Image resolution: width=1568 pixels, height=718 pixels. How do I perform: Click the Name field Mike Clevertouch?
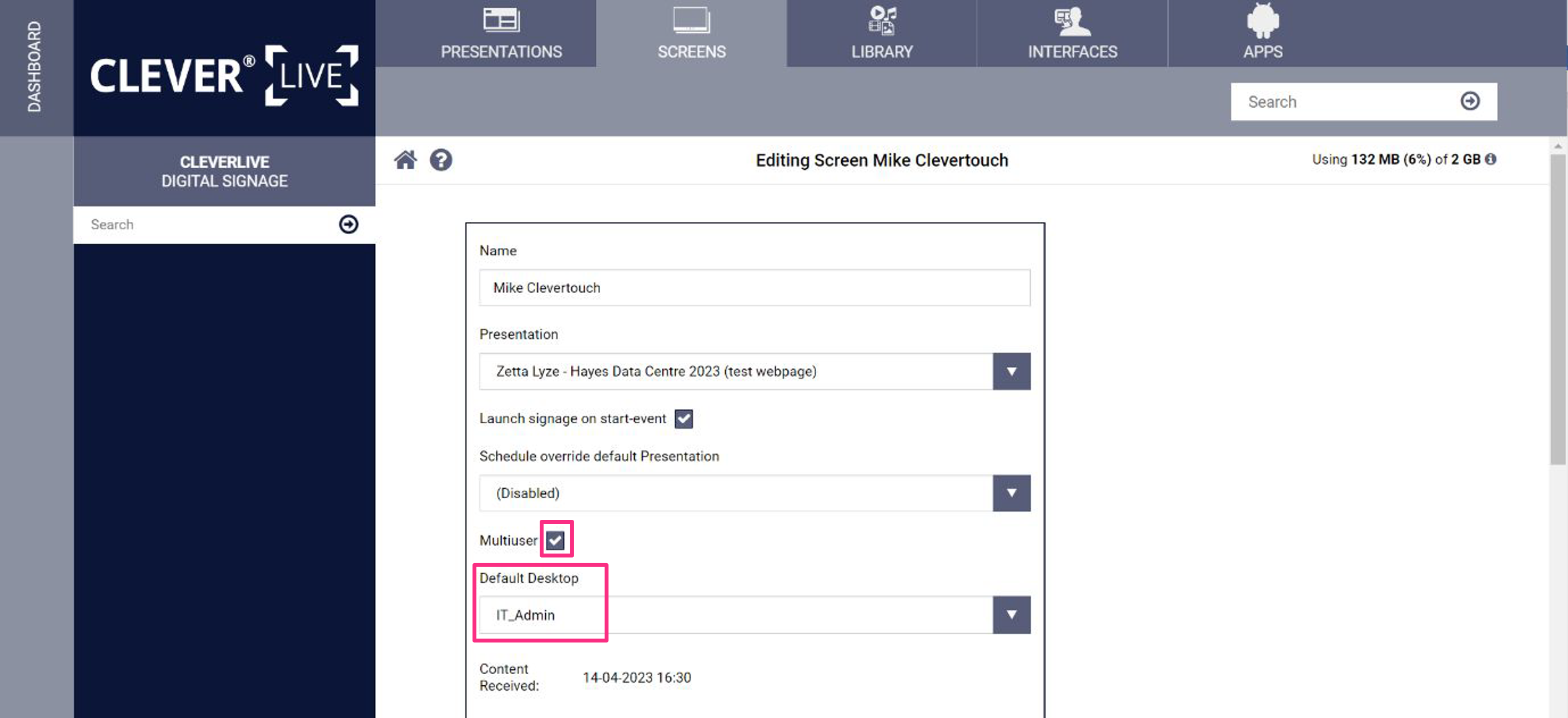coord(754,288)
